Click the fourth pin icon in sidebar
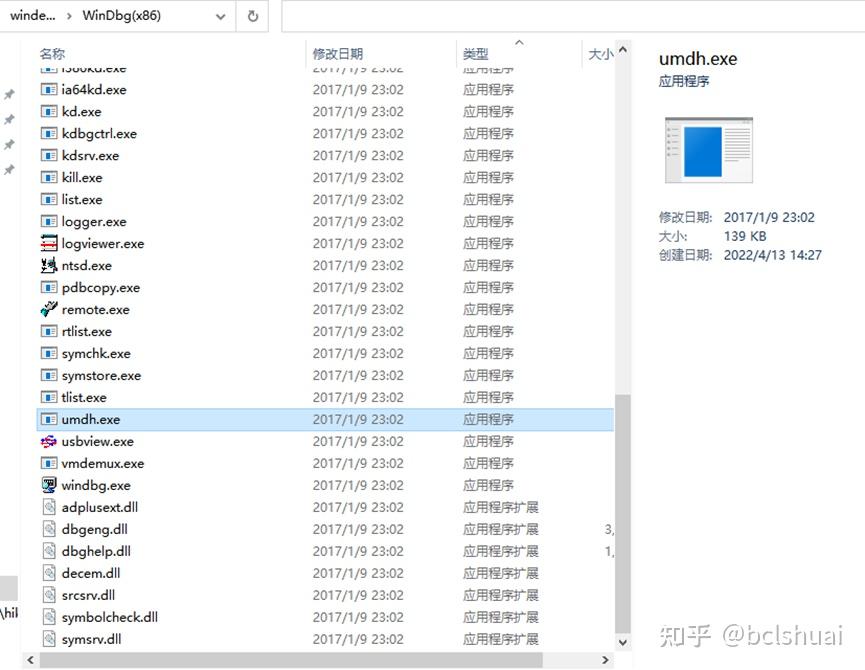 click(9, 170)
